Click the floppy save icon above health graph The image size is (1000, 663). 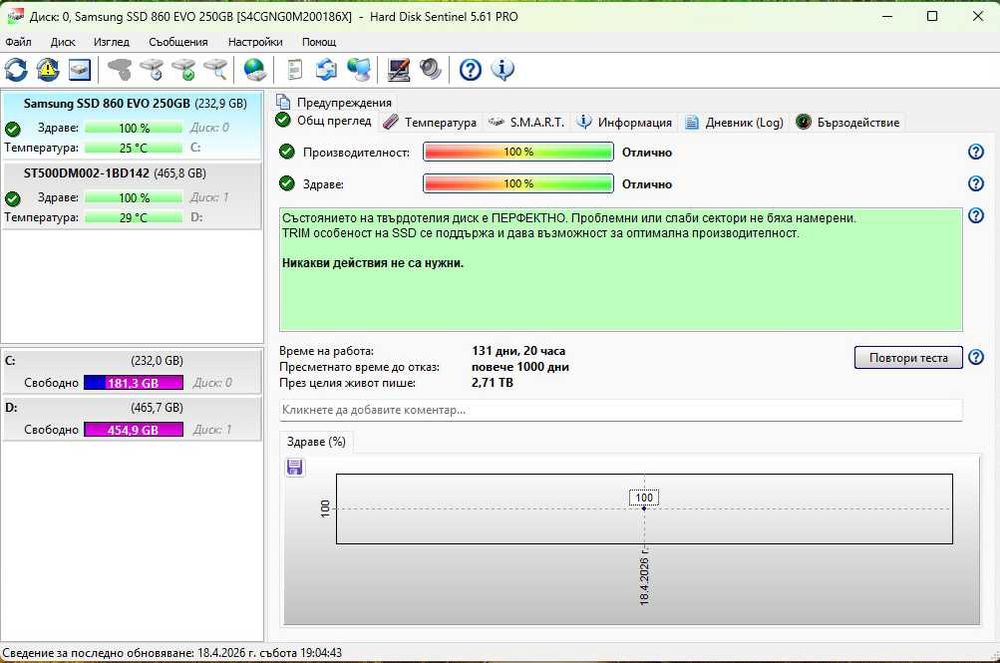(295, 467)
